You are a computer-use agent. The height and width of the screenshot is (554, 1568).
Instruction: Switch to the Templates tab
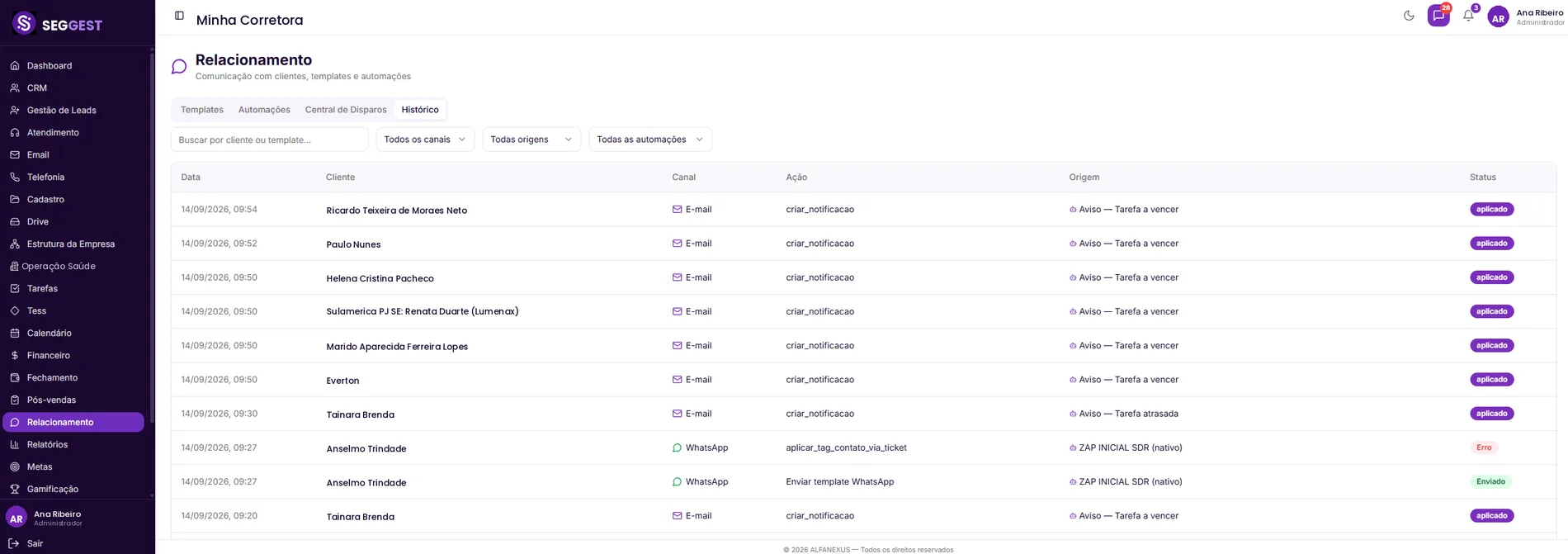(x=202, y=110)
